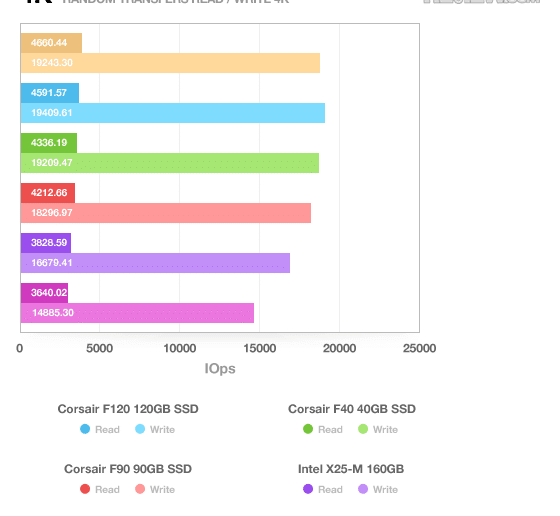Toggle Read label under Corsair F120
This screenshot has height=516, width=560.
(x=107, y=430)
